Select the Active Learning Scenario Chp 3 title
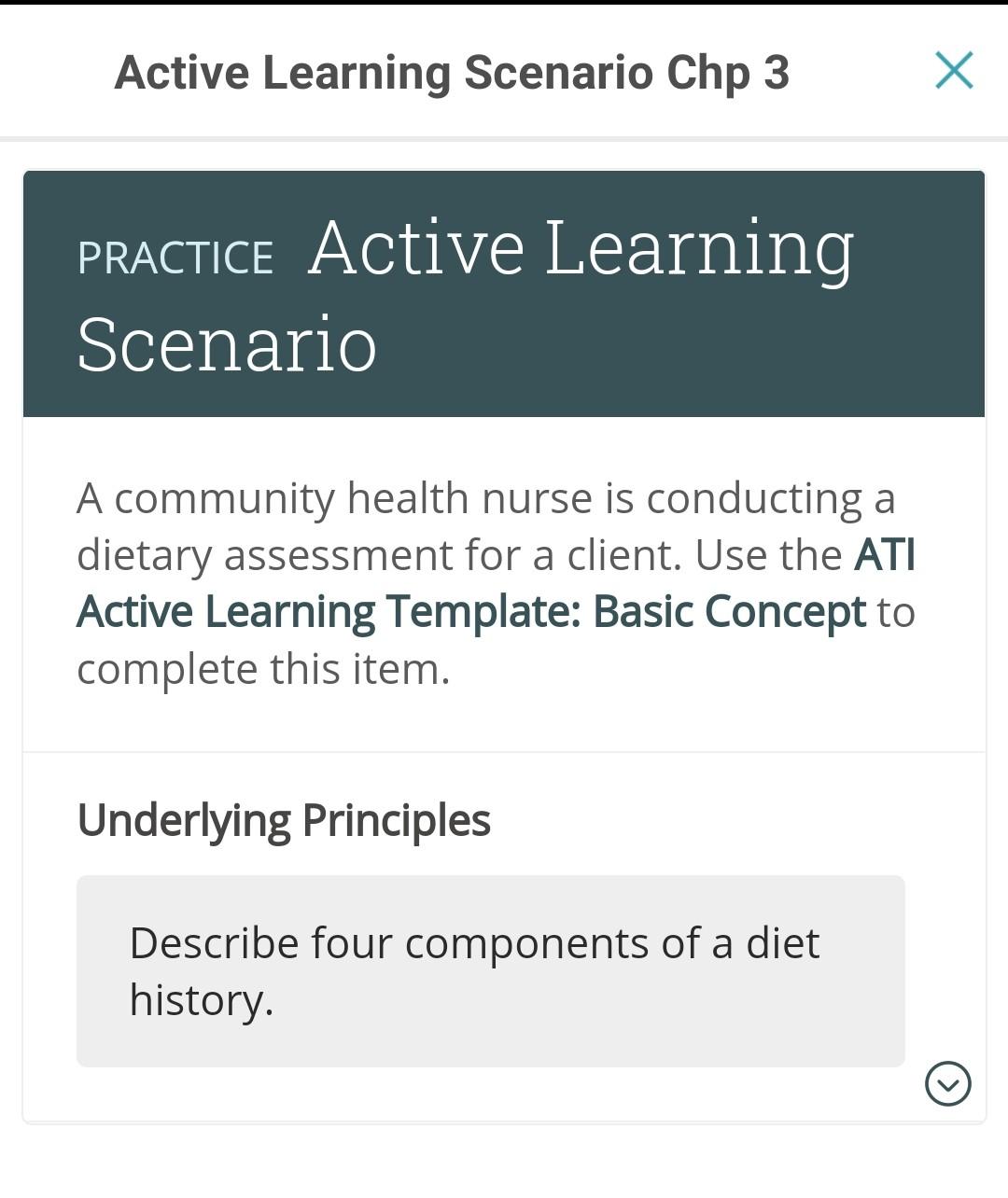 [452, 73]
